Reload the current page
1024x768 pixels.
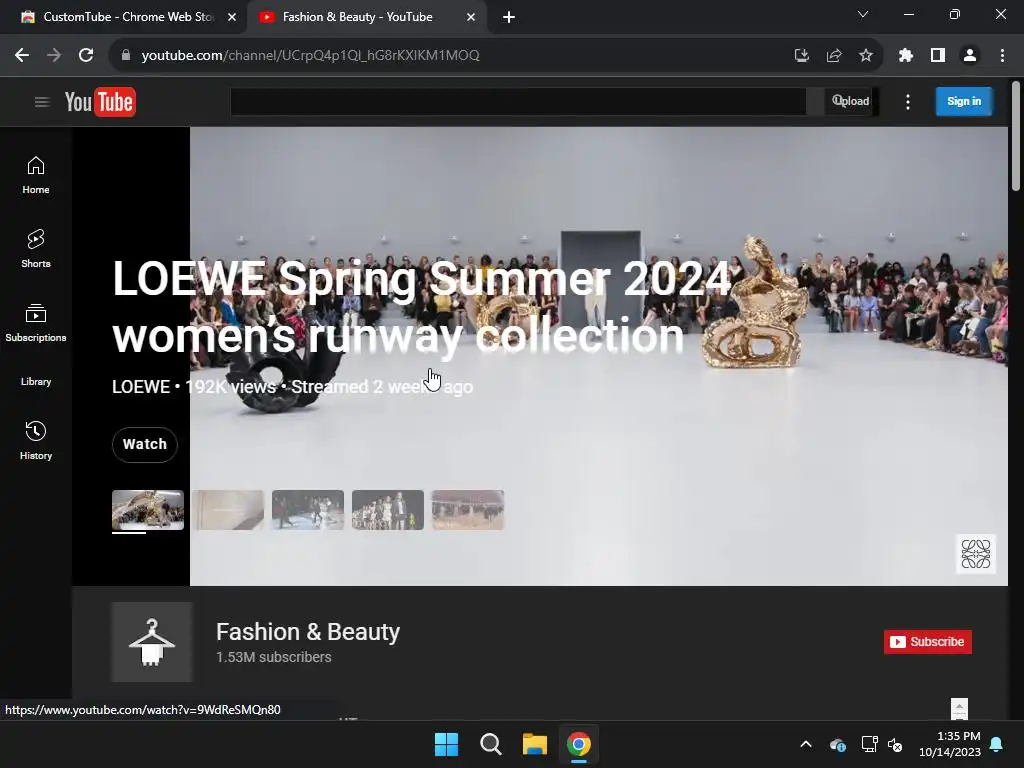tap(86, 56)
